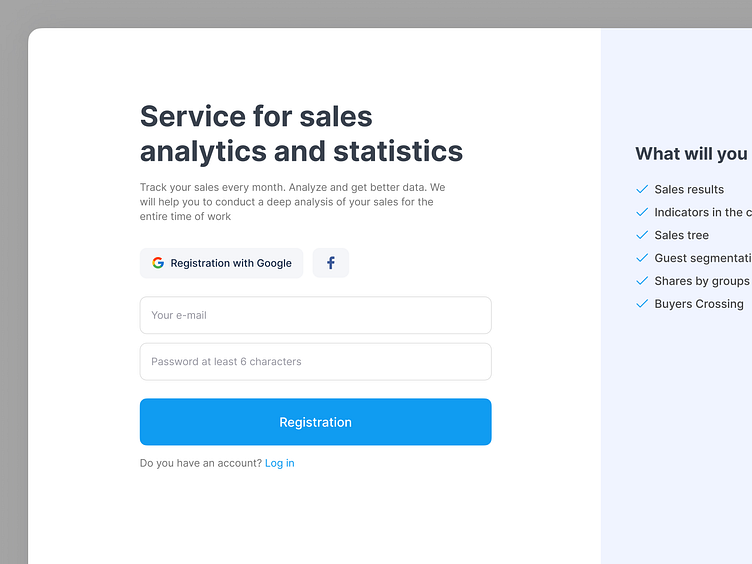Select the Sales tree list item

point(682,235)
